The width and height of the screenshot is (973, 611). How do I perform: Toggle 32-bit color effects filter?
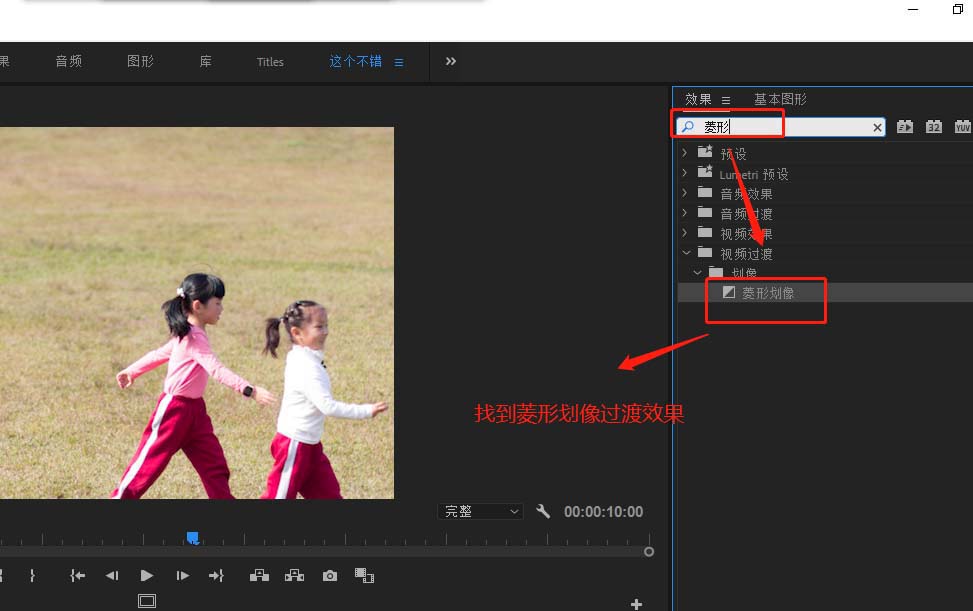pos(933,127)
